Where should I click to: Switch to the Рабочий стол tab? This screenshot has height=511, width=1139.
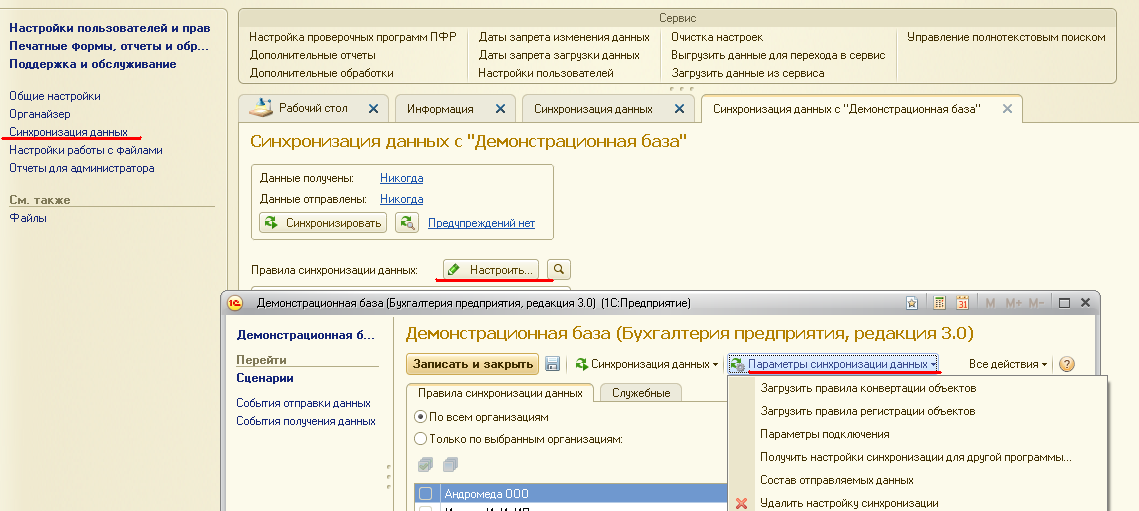coord(313,109)
